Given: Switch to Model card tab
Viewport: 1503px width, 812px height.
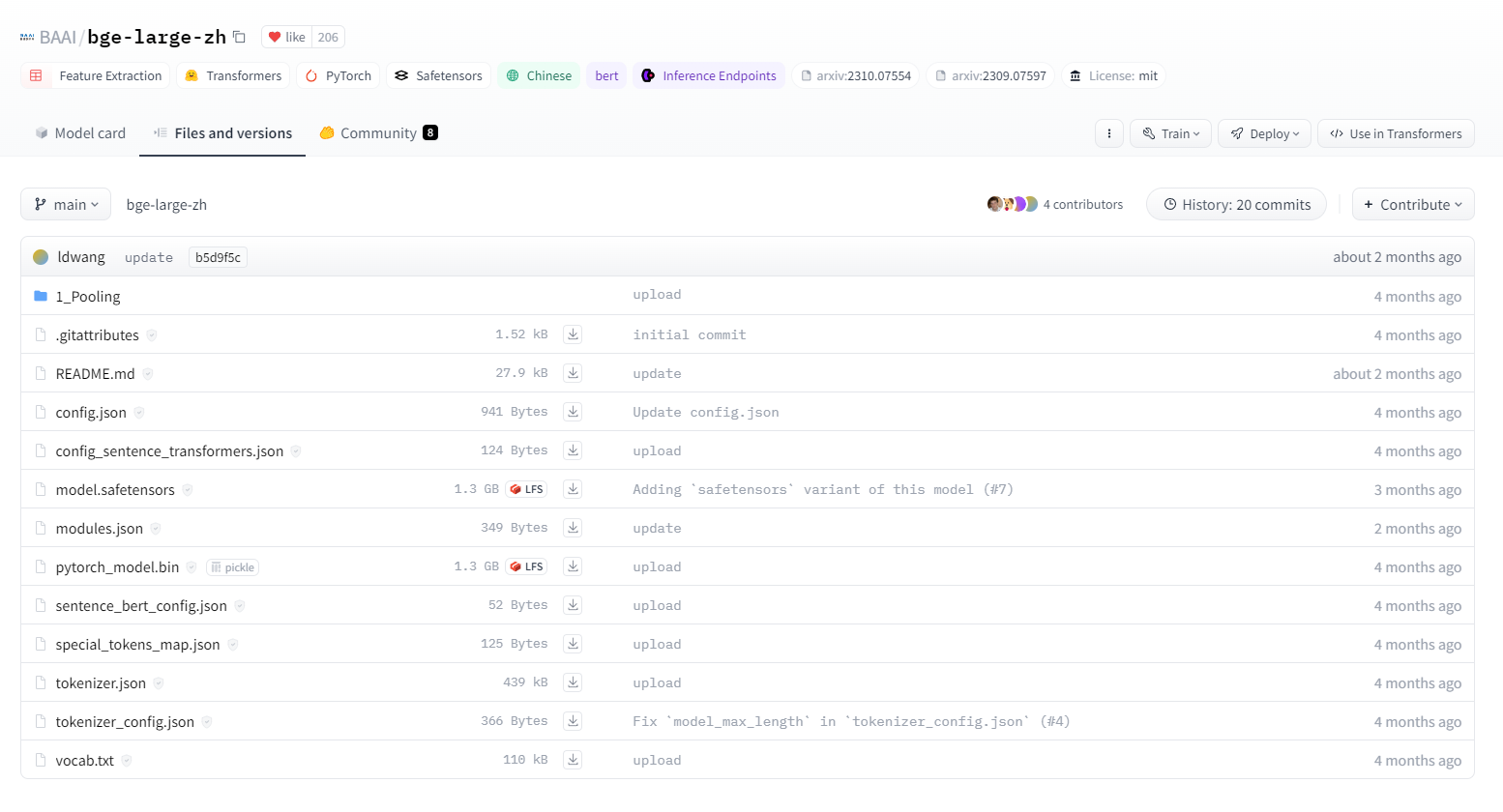Looking at the screenshot, I should (80, 133).
